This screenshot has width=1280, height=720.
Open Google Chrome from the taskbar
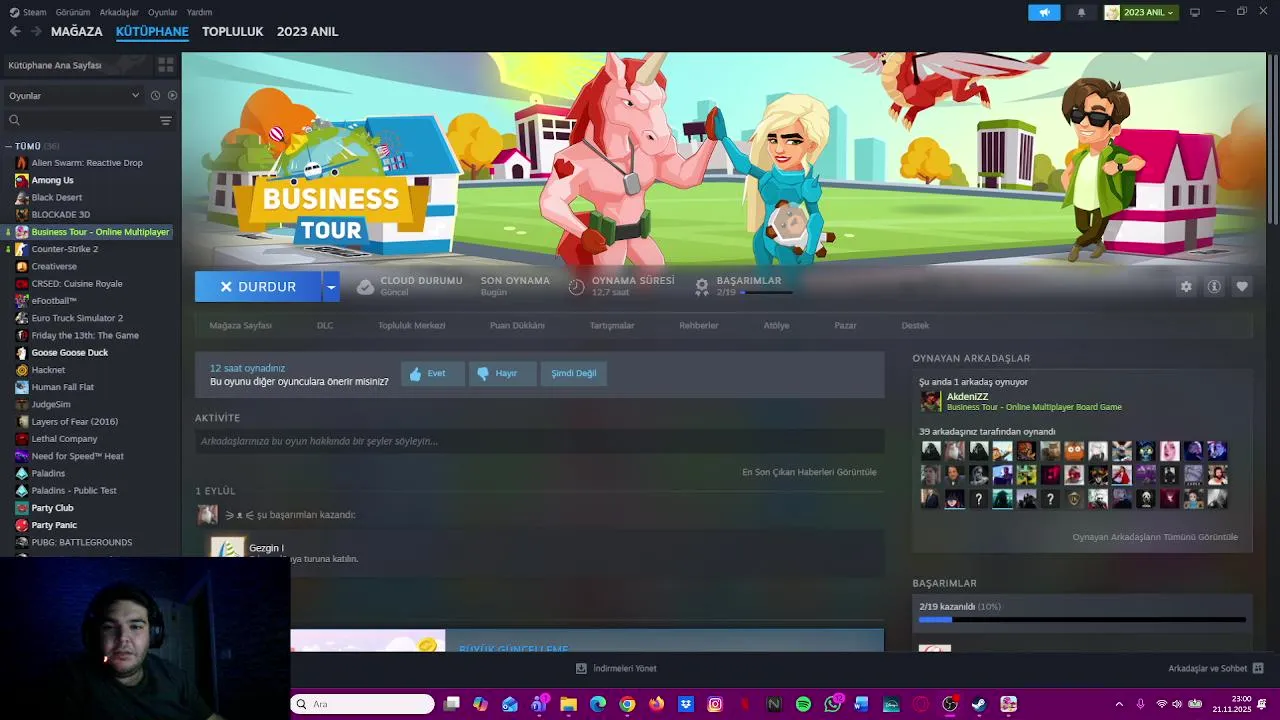627,704
